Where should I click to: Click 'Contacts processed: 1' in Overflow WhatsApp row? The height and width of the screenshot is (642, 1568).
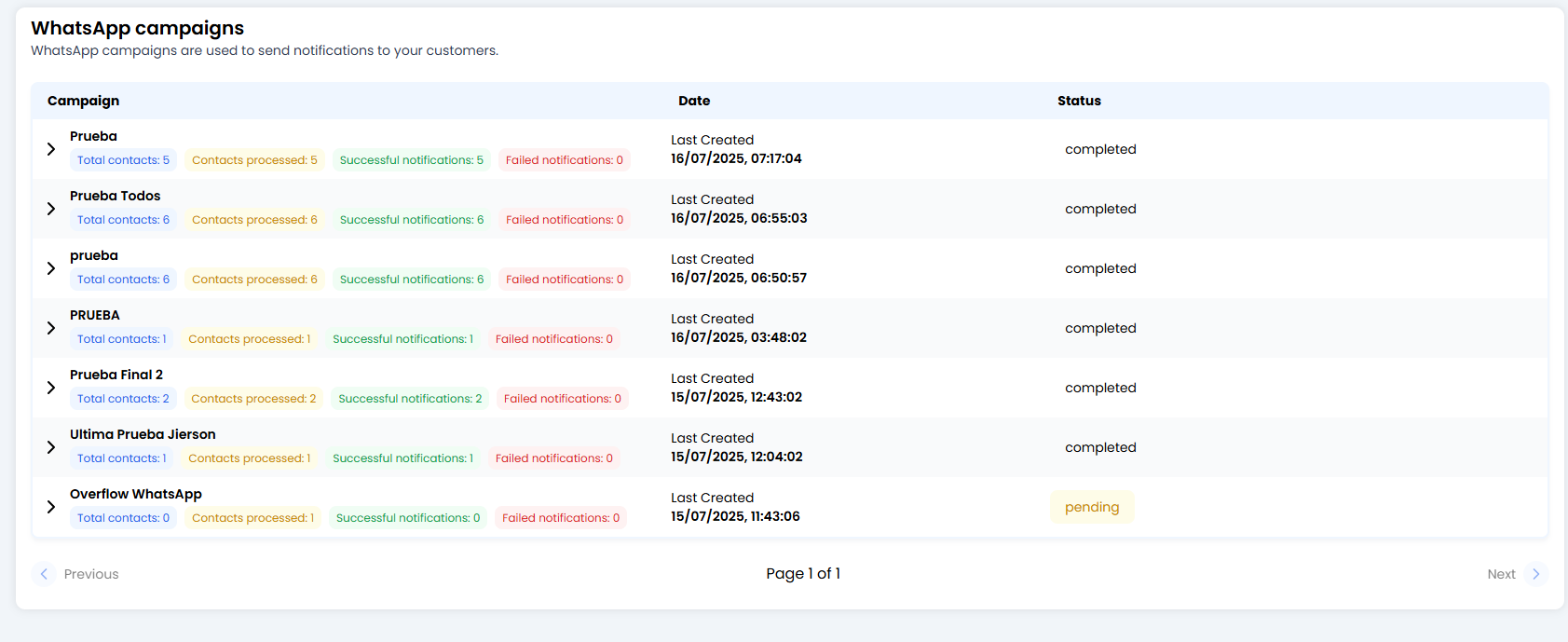click(x=252, y=518)
